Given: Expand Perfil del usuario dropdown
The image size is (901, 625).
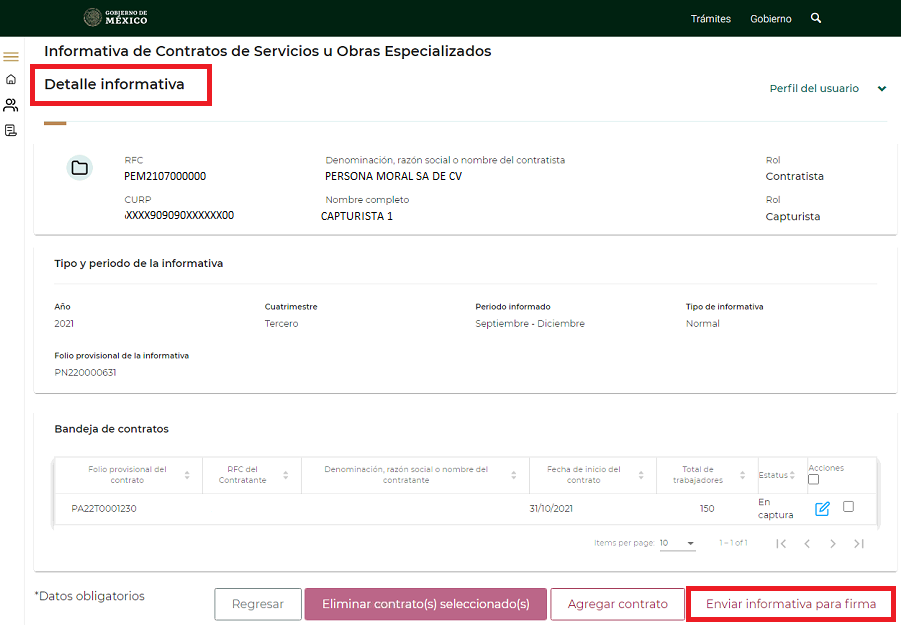Looking at the screenshot, I should (x=828, y=88).
